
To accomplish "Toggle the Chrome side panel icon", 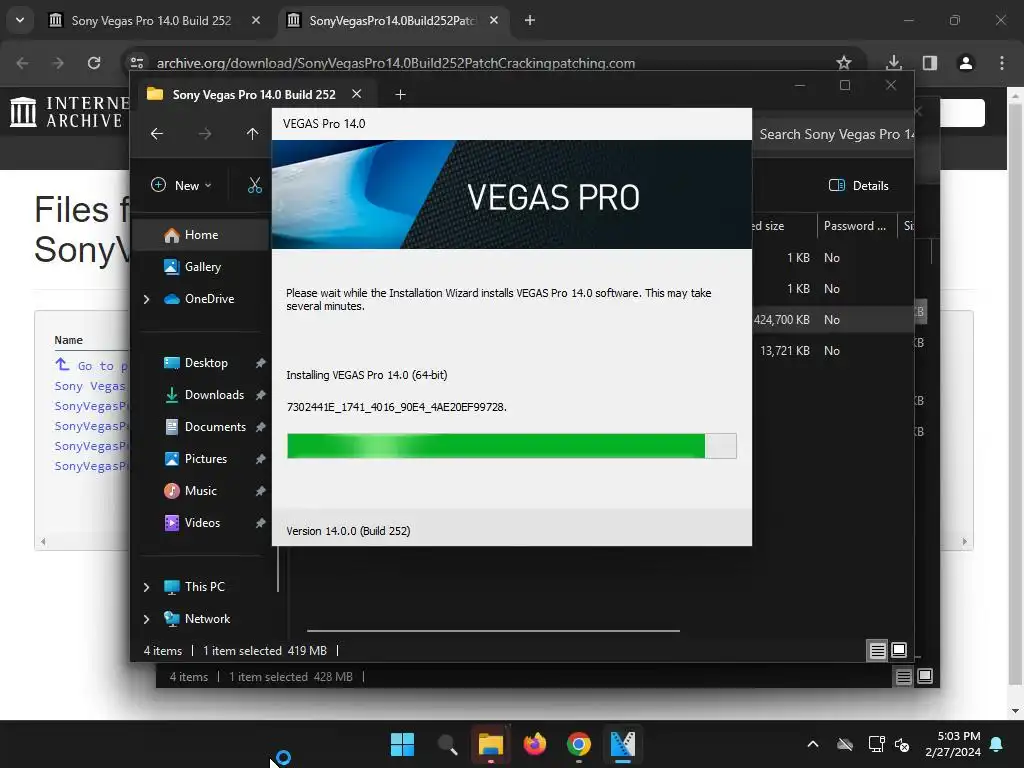I will [929, 63].
